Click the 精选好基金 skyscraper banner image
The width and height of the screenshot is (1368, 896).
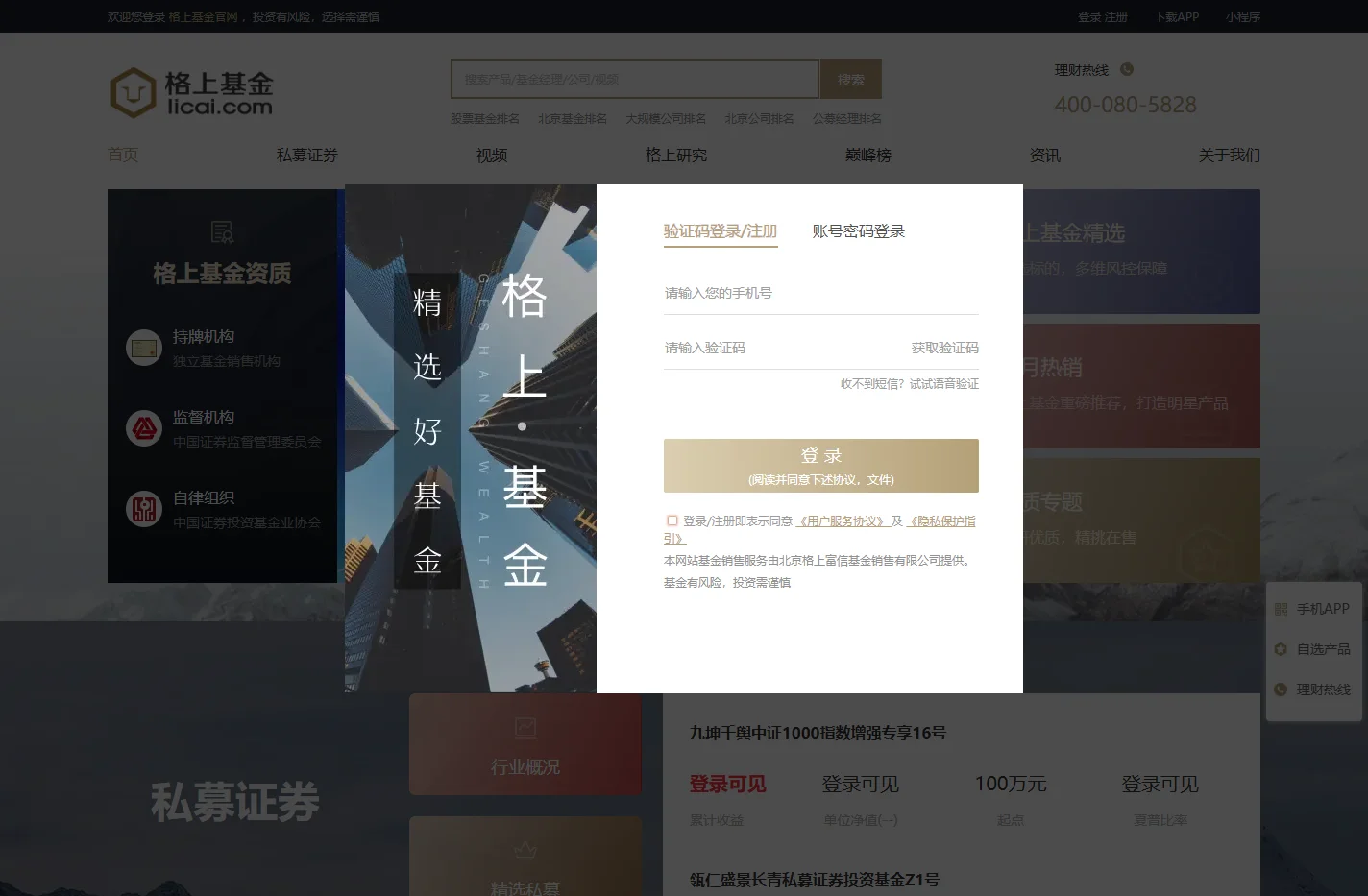471,438
